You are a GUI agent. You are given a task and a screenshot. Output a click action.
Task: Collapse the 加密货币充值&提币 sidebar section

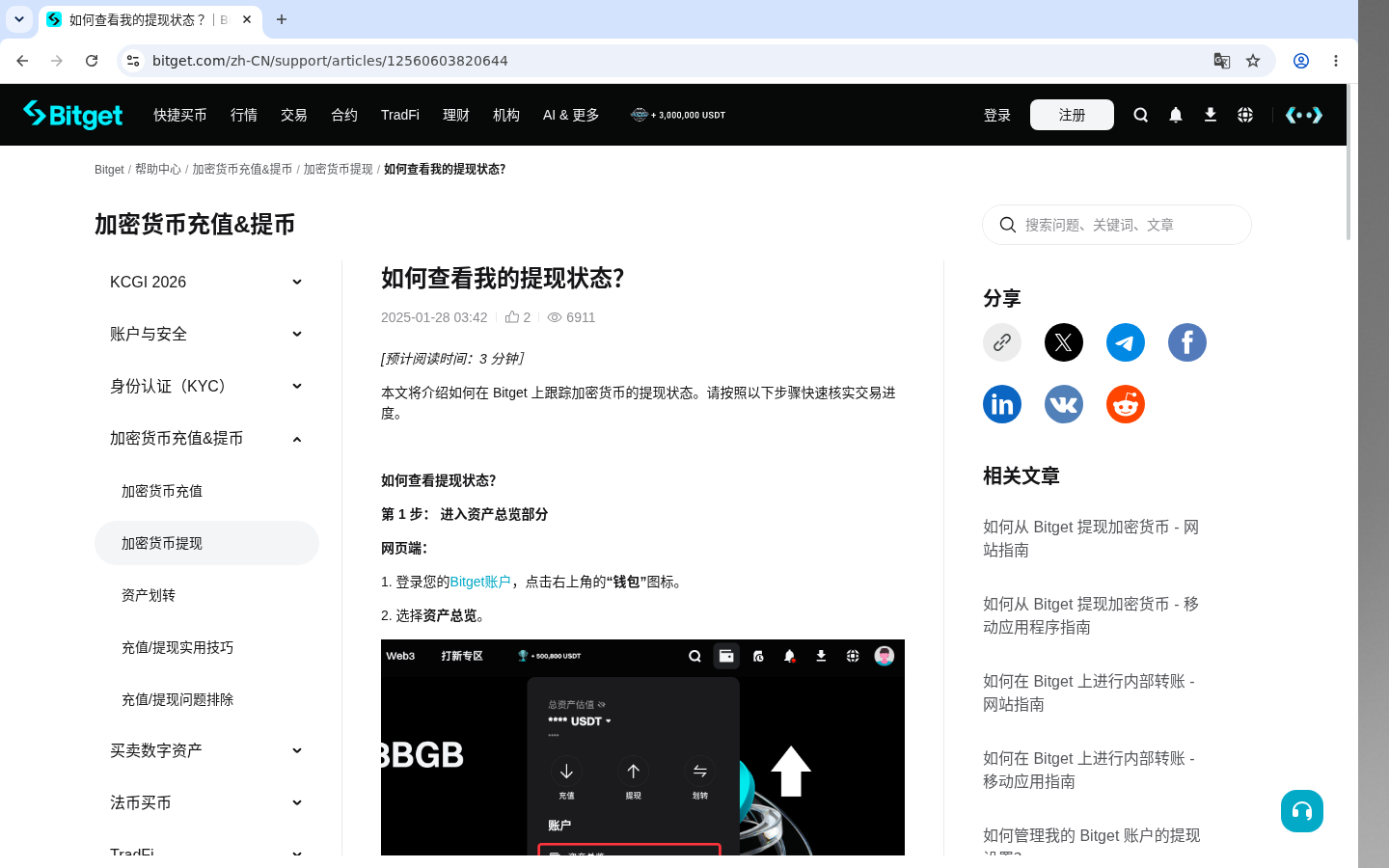point(206,438)
